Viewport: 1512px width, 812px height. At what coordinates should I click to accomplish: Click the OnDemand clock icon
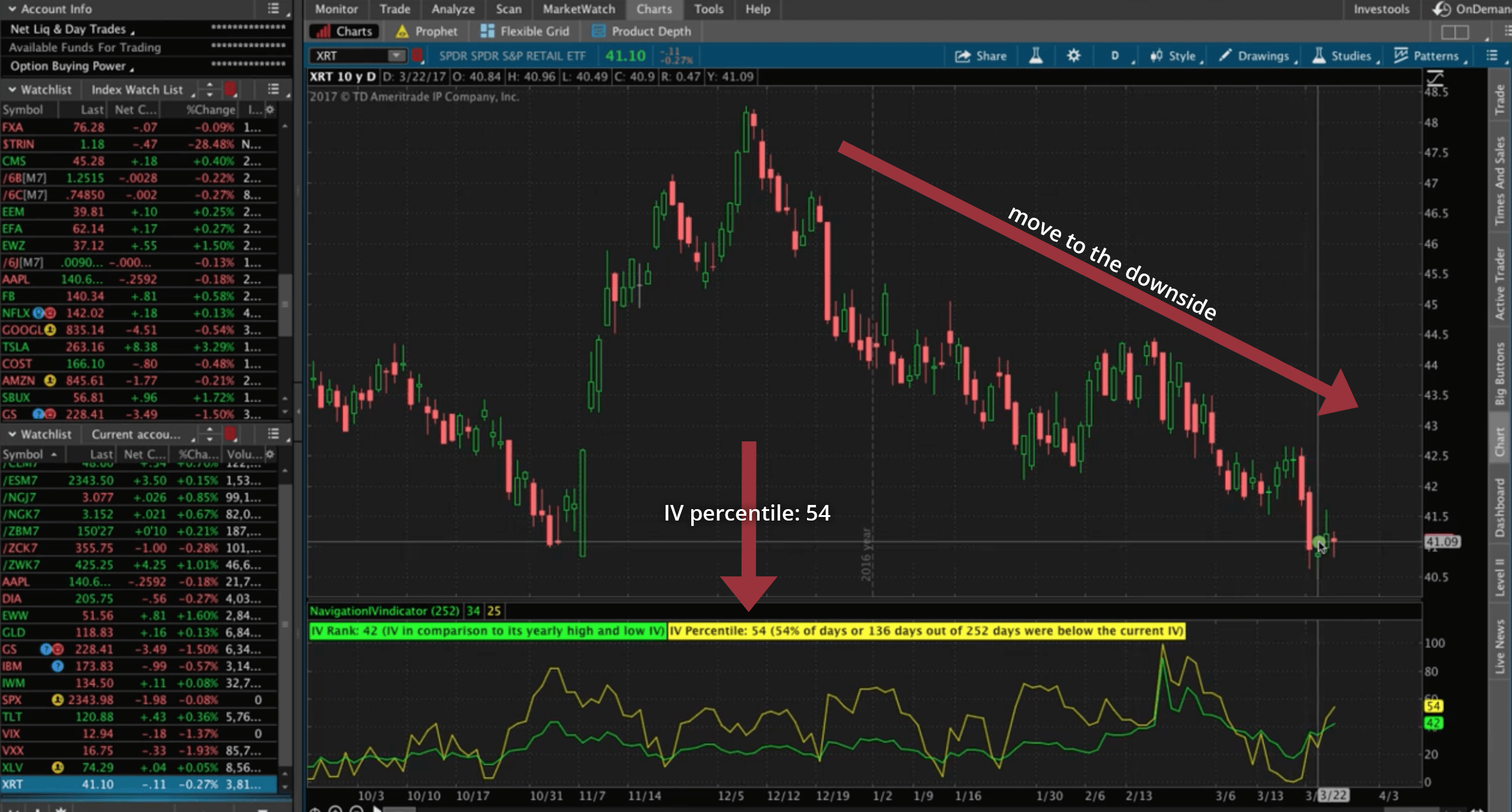point(1441,9)
